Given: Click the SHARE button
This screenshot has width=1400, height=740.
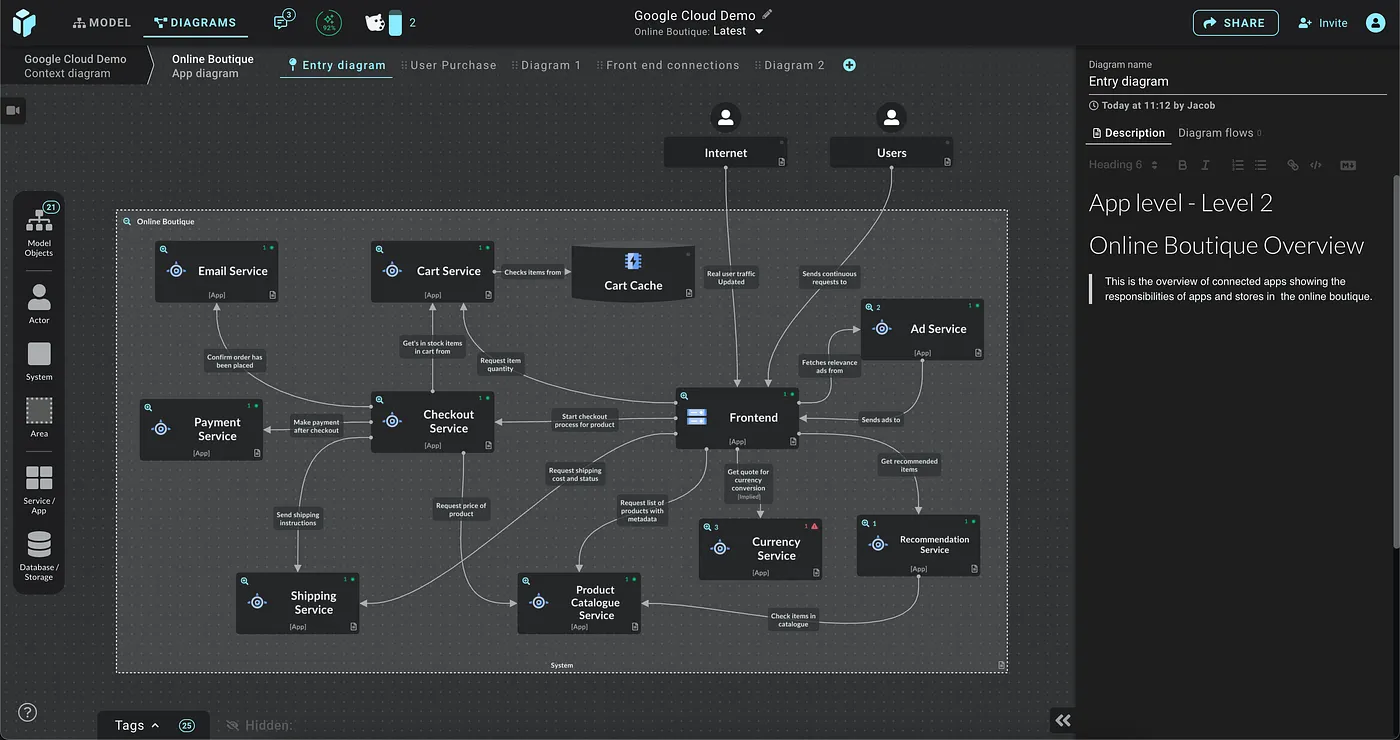Looking at the screenshot, I should click(1235, 22).
